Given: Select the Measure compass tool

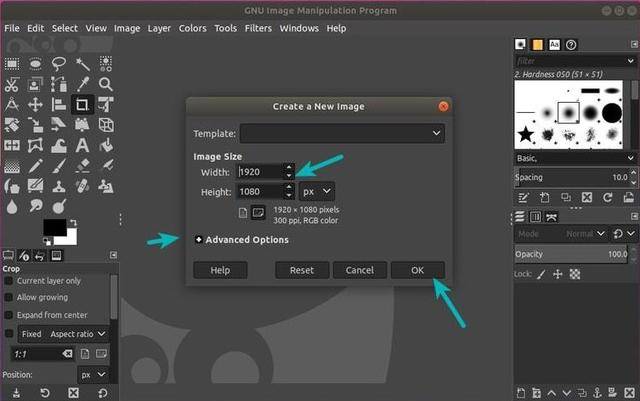Looking at the screenshot, I should [12, 105].
